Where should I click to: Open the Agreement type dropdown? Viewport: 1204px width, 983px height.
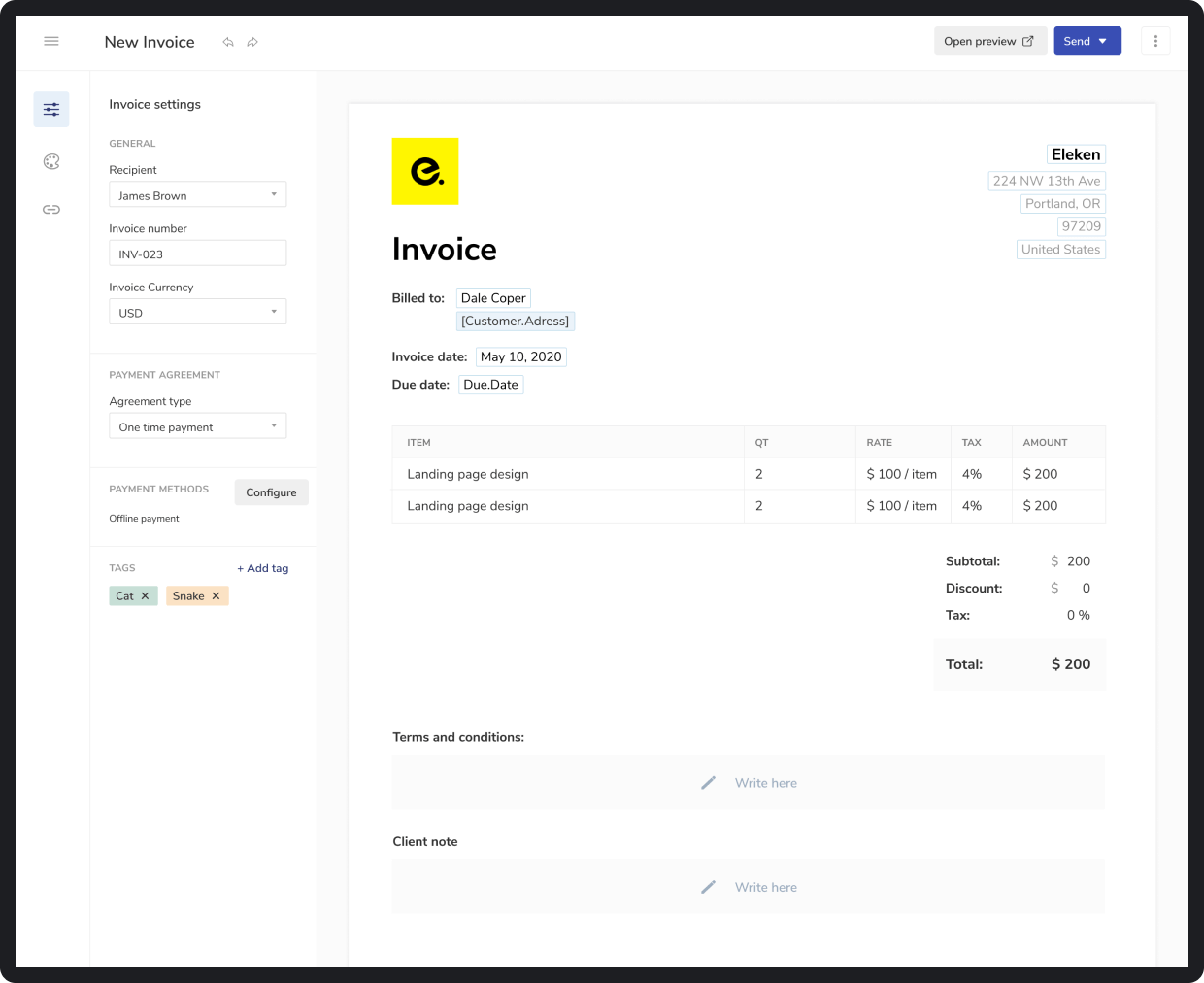coord(198,426)
